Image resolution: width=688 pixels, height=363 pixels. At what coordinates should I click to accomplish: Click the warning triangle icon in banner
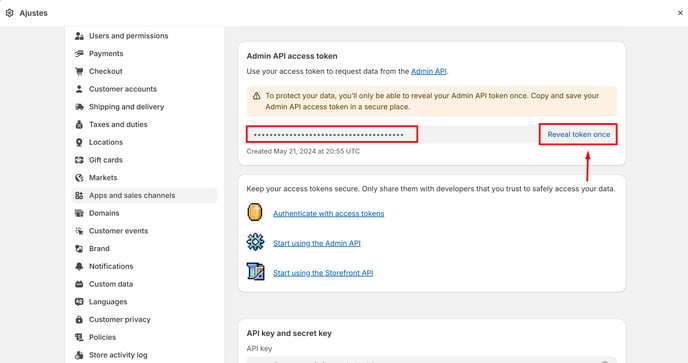click(256, 96)
